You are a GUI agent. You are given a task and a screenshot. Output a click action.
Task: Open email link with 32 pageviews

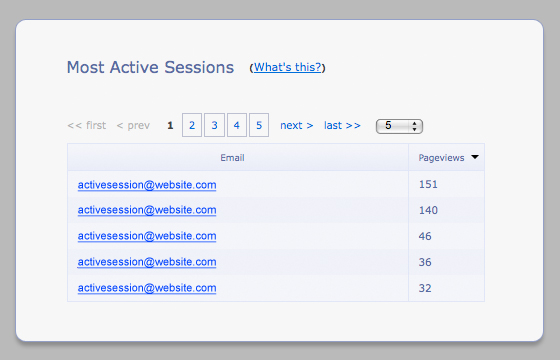tap(147, 288)
